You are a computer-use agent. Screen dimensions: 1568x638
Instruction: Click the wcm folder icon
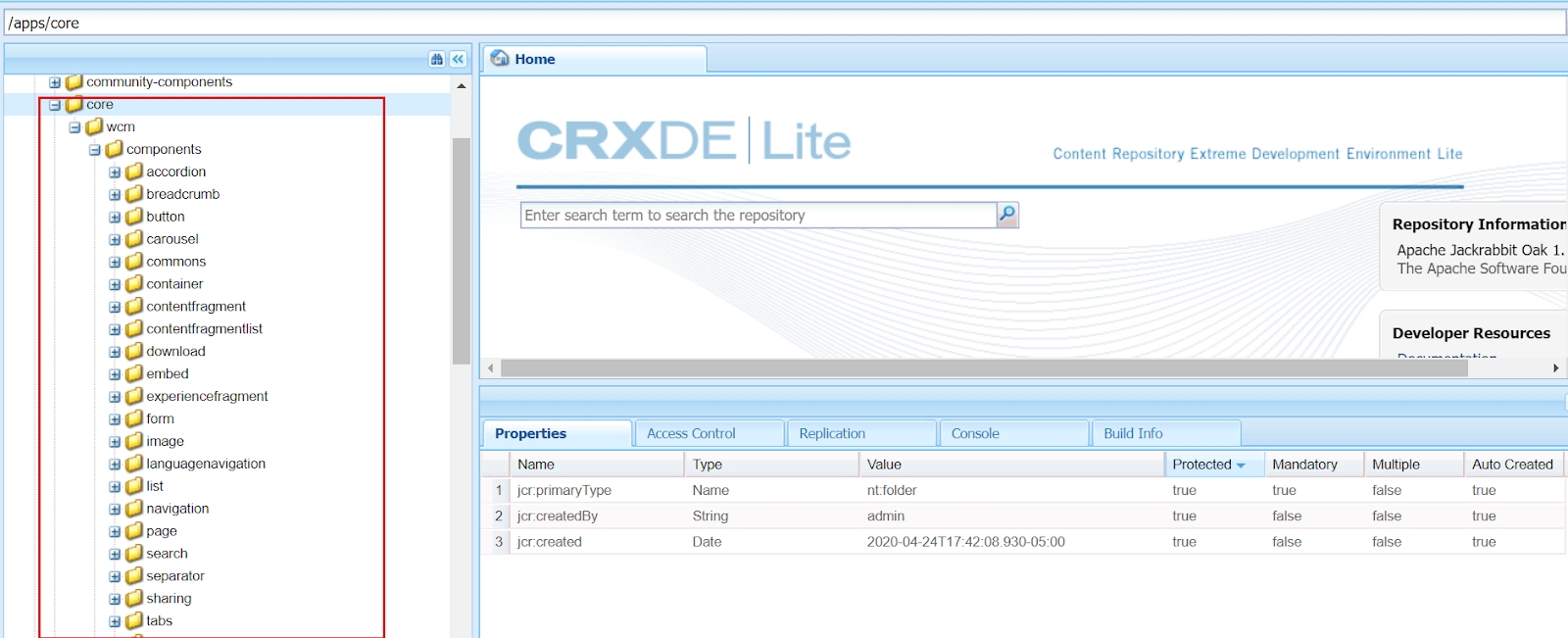pos(94,126)
